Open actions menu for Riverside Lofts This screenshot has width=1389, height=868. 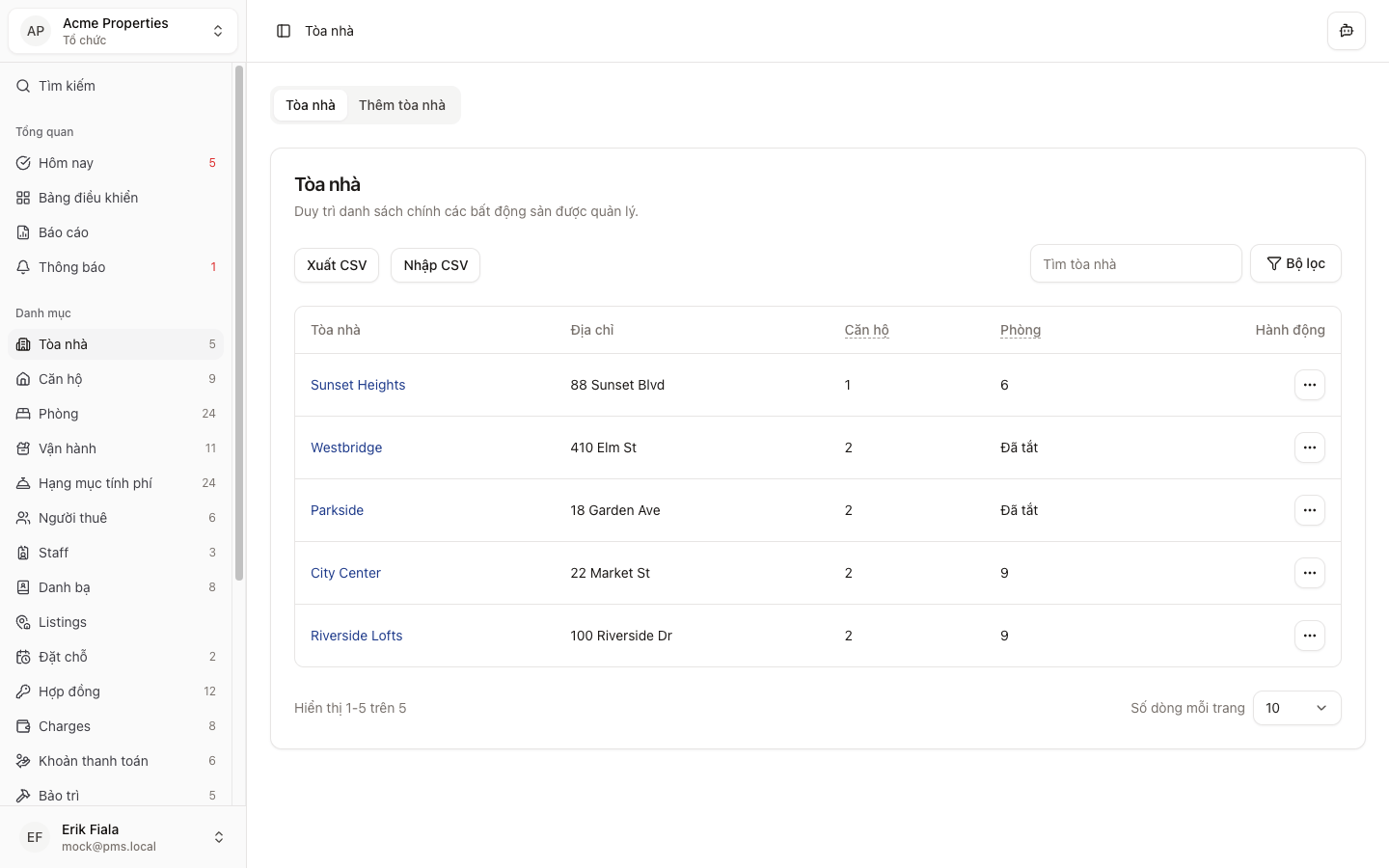(x=1309, y=636)
